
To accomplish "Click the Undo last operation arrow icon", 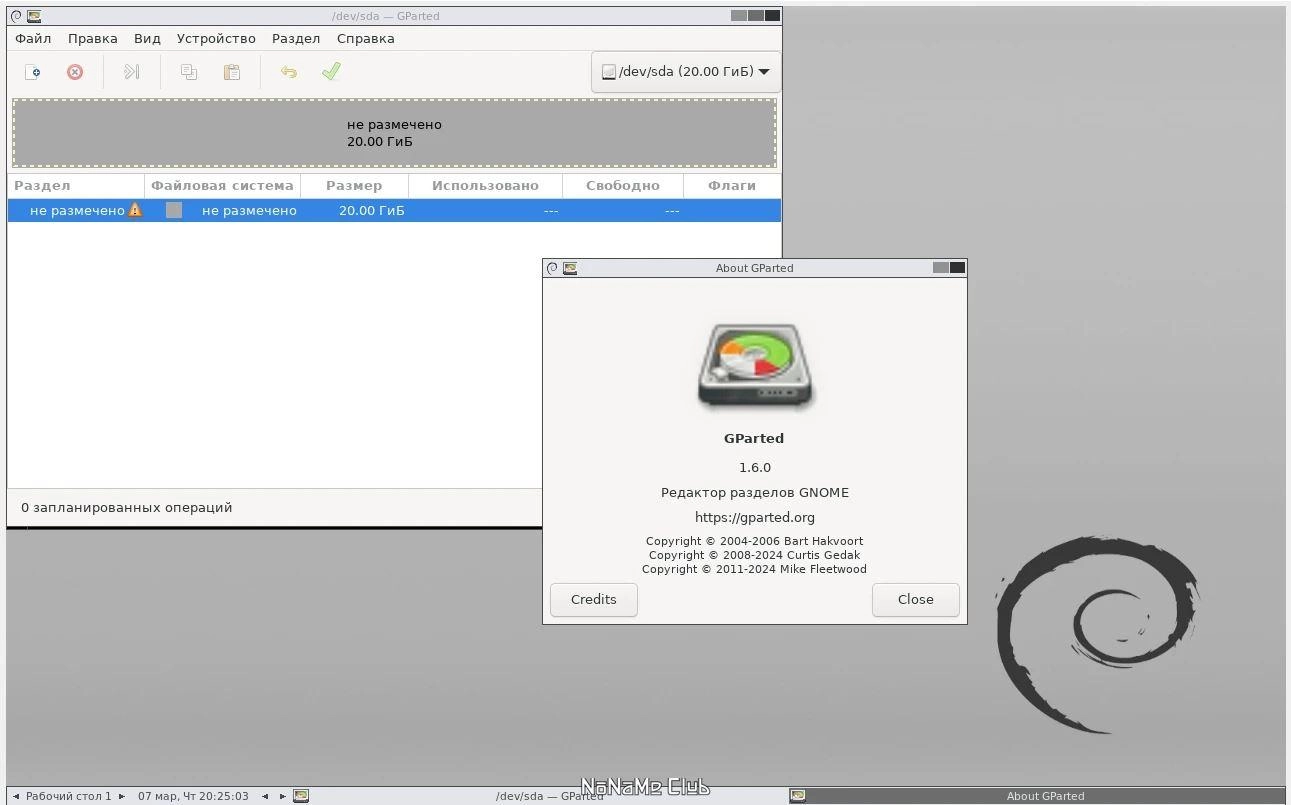I will pos(288,72).
